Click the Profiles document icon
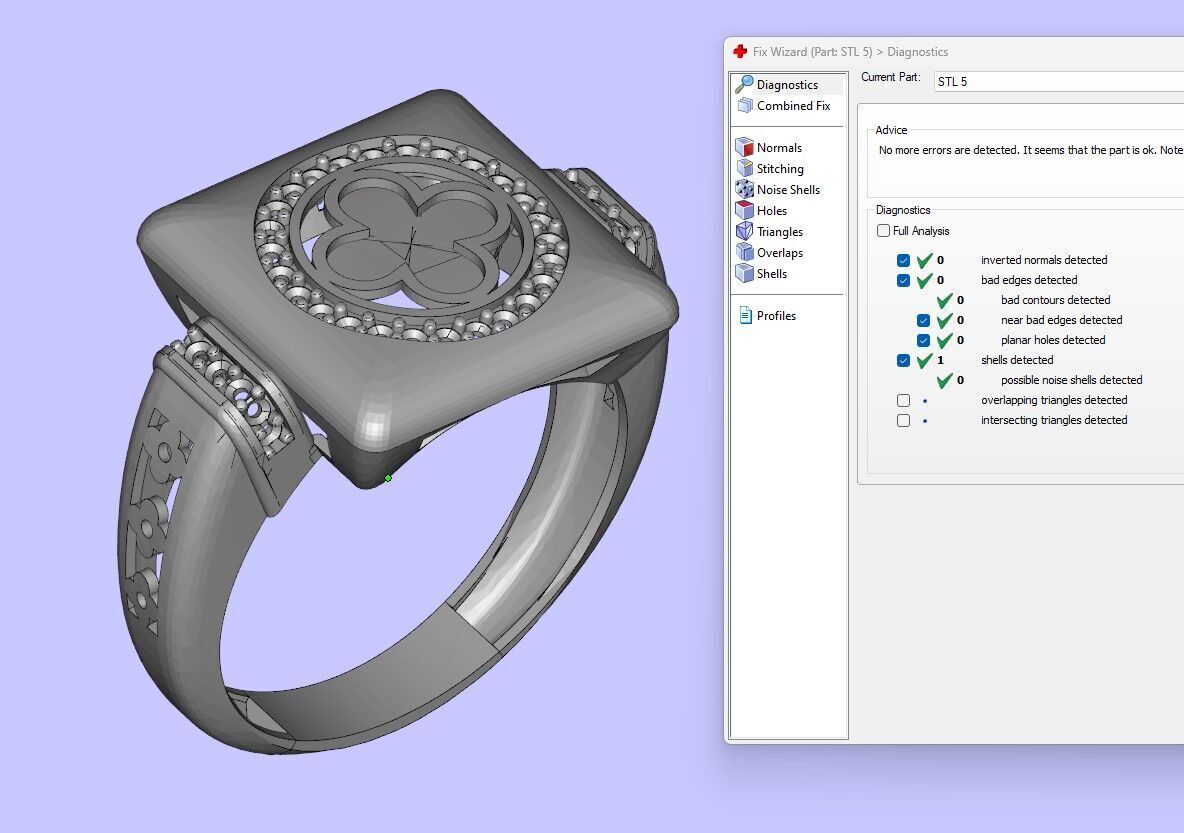 click(745, 316)
